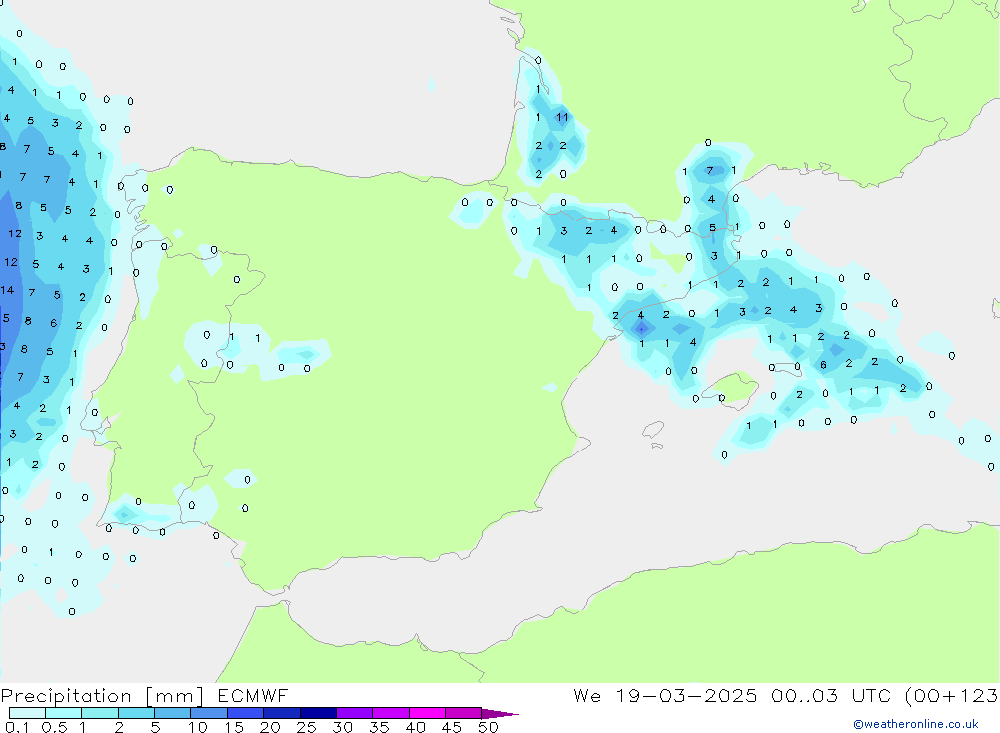Click the 40–45 mm magenta legend swatch

[x=427, y=713]
